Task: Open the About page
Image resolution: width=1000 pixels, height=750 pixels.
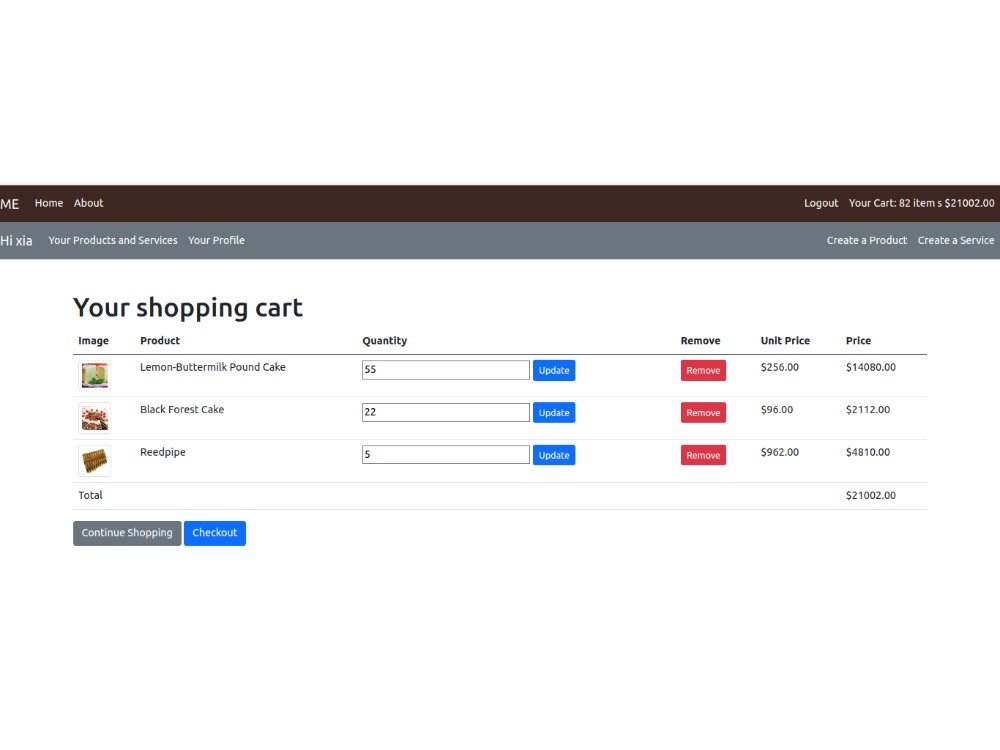Action: (x=89, y=203)
